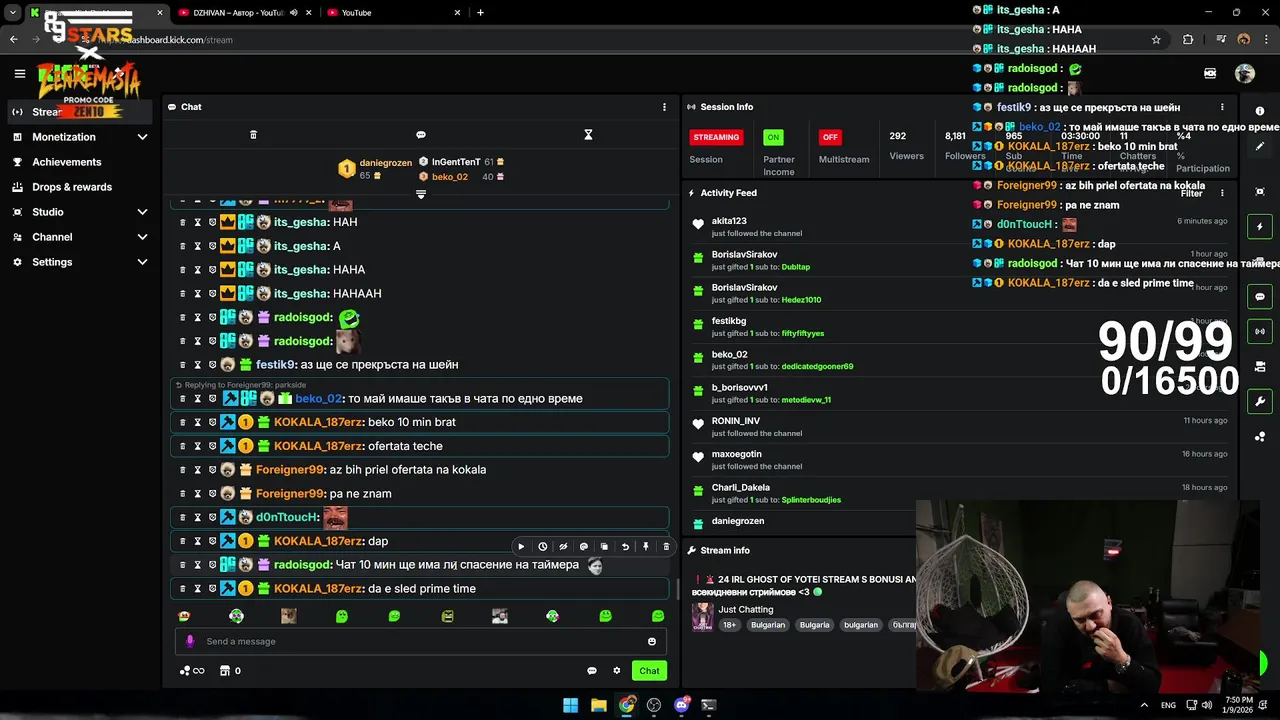The width and height of the screenshot is (1280, 720).
Task: Click the green wrench toggle in the right sidebar
Action: coord(1260,401)
